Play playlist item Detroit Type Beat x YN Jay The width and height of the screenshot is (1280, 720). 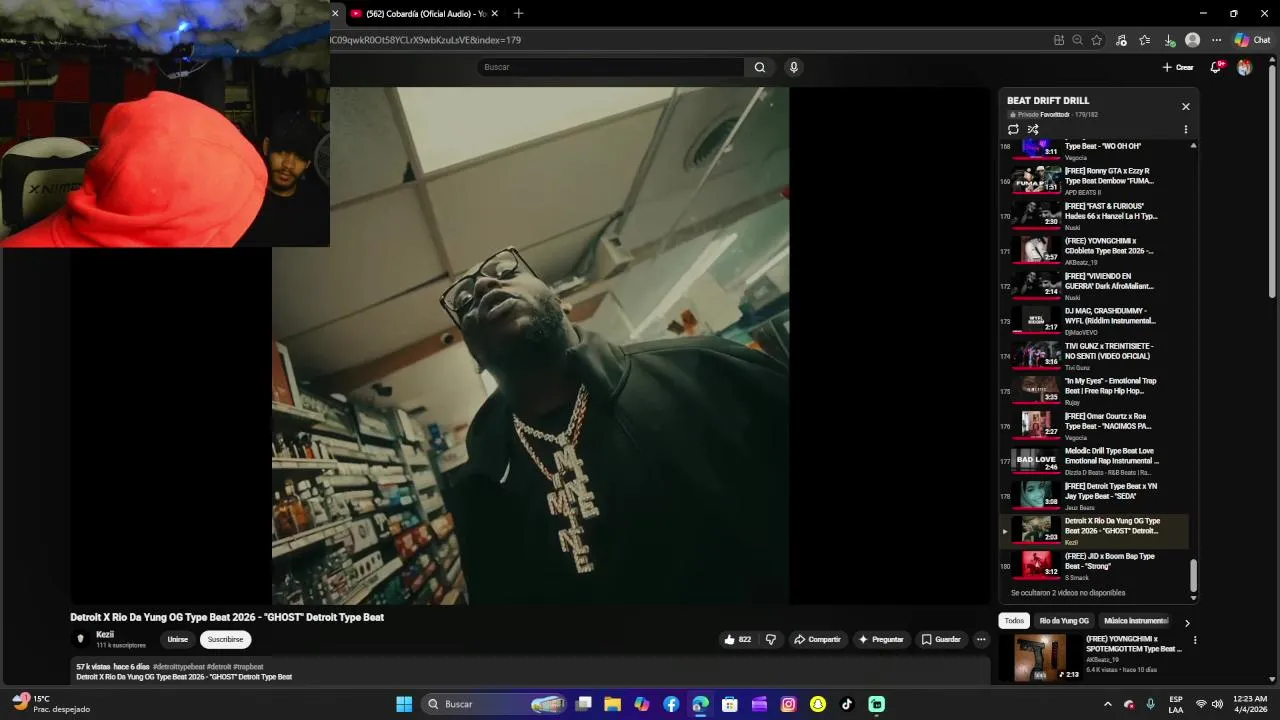tap(1096, 496)
